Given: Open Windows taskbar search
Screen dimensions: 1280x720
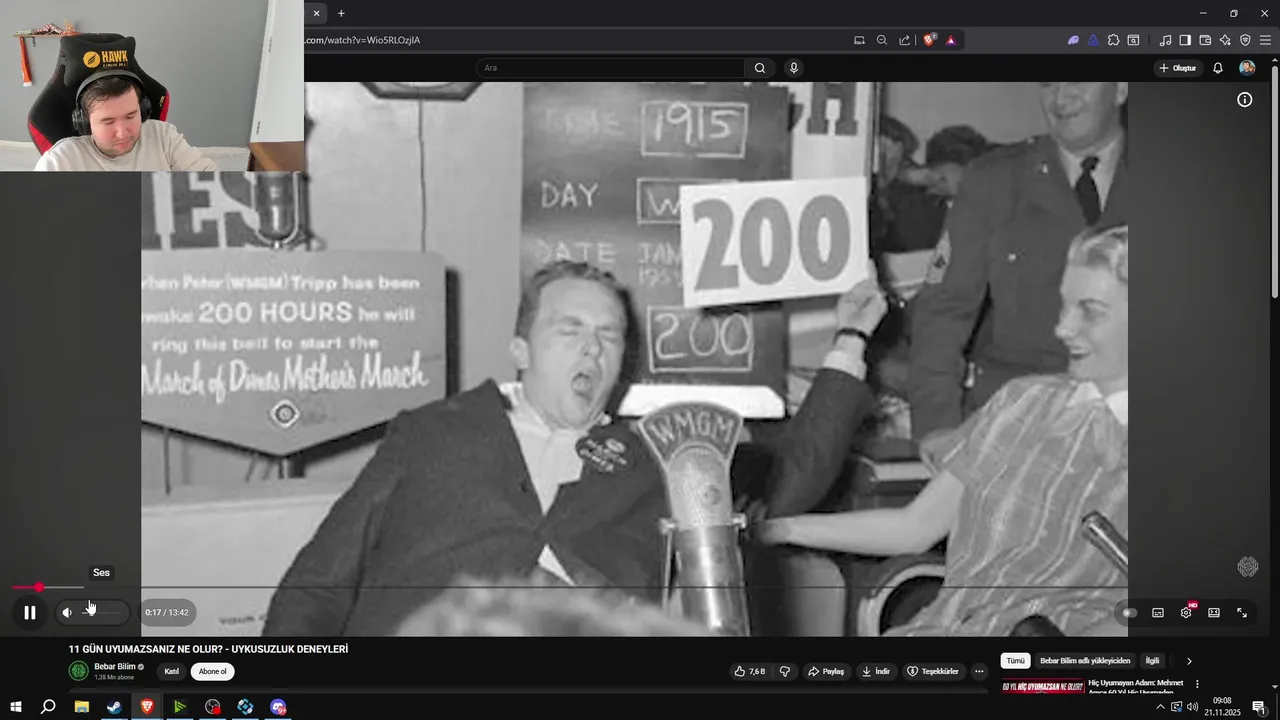Looking at the screenshot, I should pos(48,707).
